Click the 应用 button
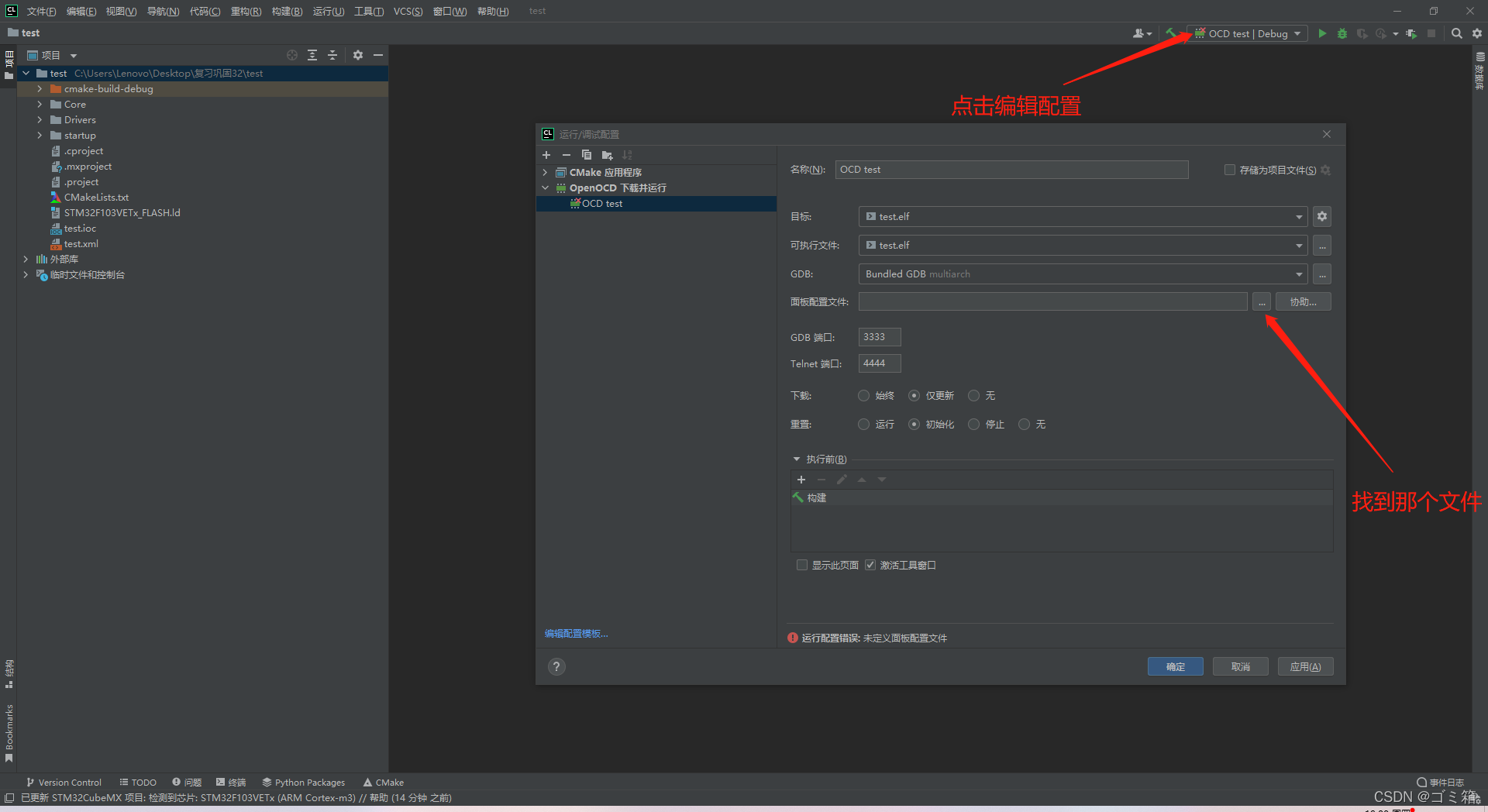1488x812 pixels. click(1306, 666)
